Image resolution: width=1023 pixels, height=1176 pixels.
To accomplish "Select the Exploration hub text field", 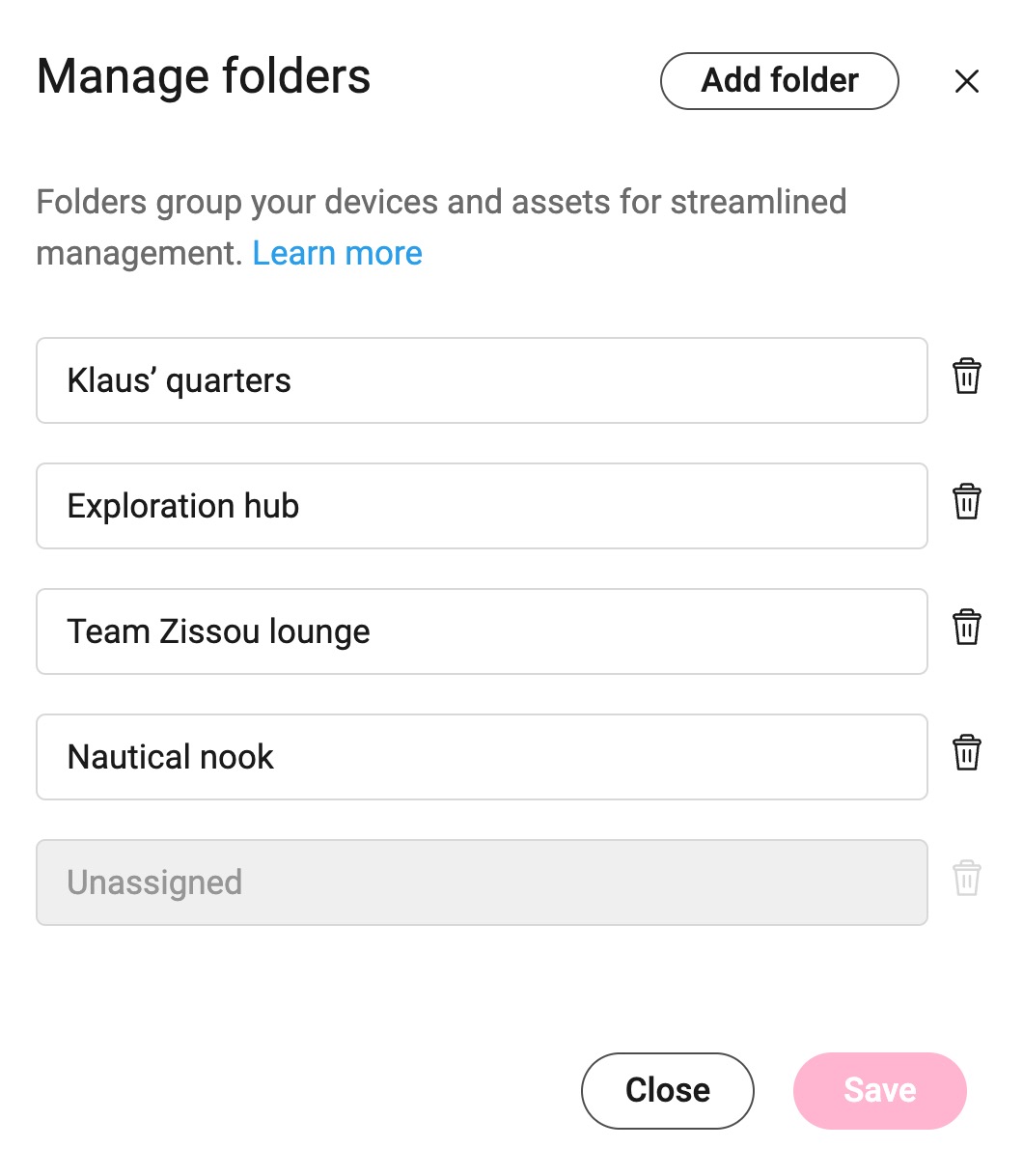I will pyautogui.click(x=481, y=506).
